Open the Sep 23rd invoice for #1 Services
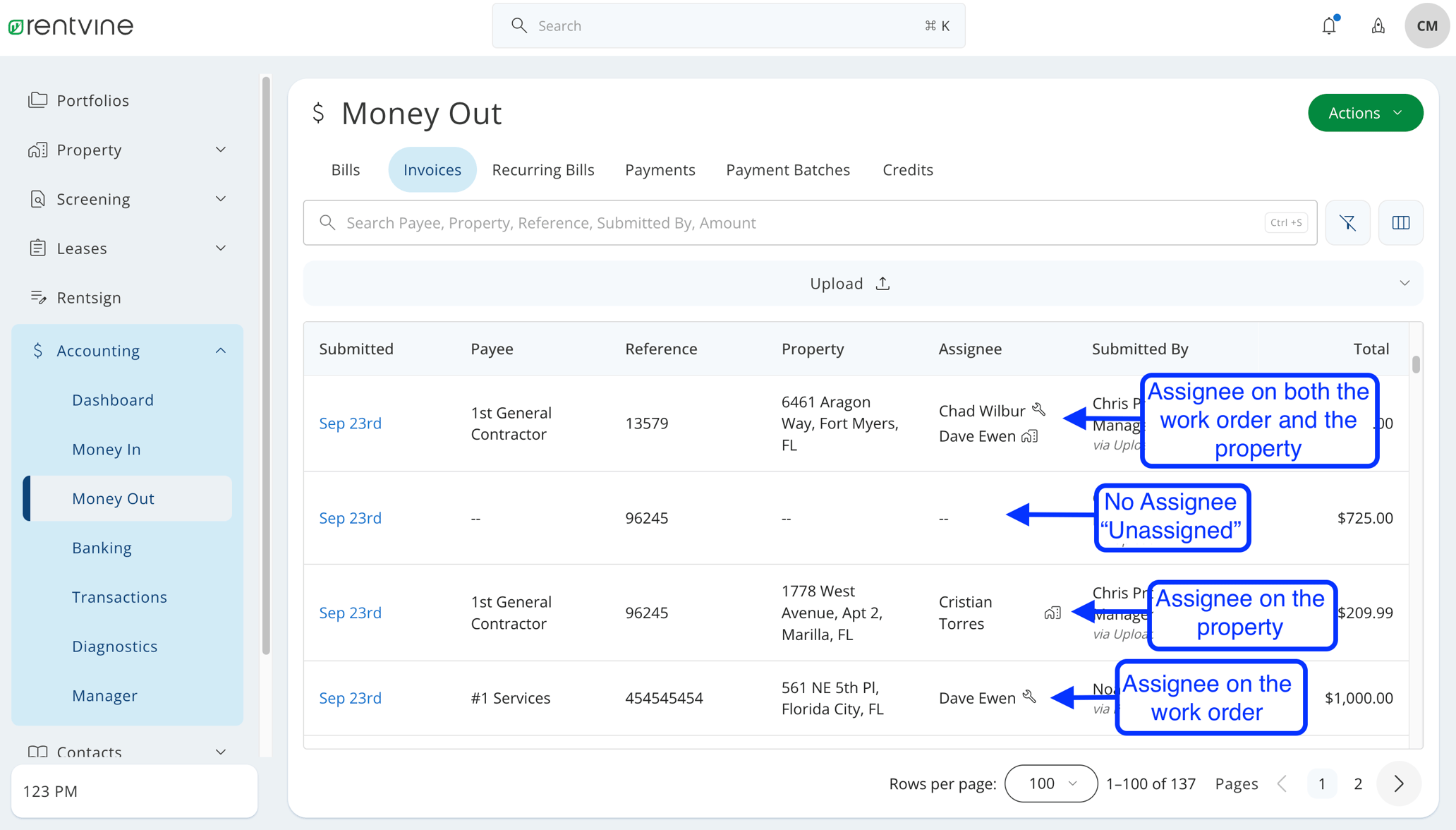 pos(350,698)
